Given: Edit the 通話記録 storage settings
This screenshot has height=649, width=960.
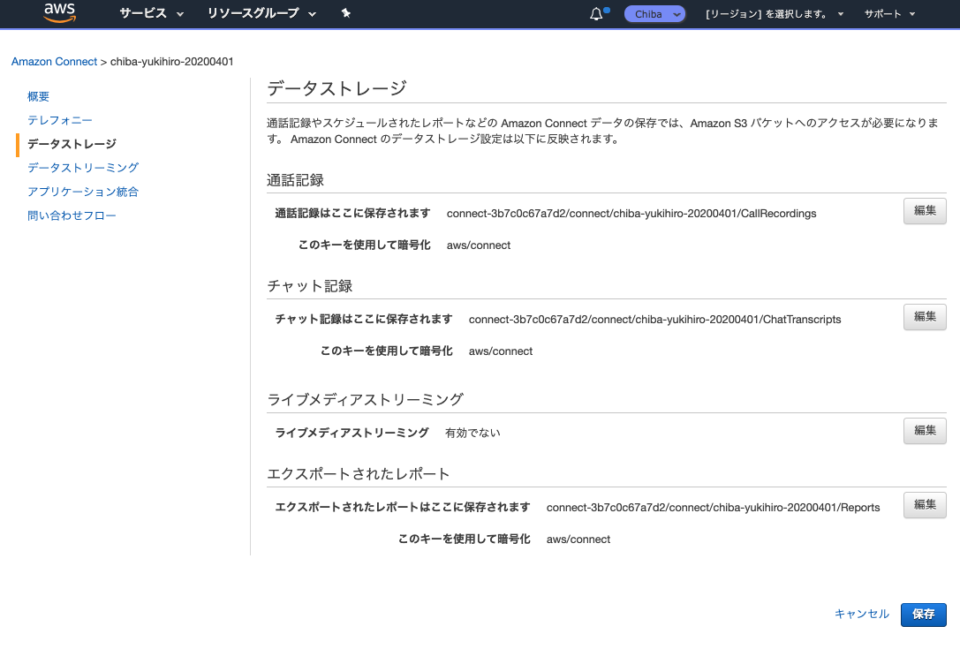Looking at the screenshot, I should point(924,211).
